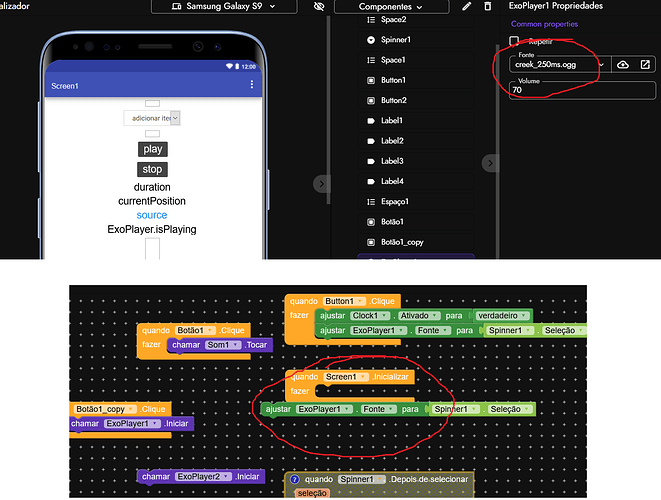Click the Spinner1 component icon in list

pyautogui.click(x=371, y=40)
